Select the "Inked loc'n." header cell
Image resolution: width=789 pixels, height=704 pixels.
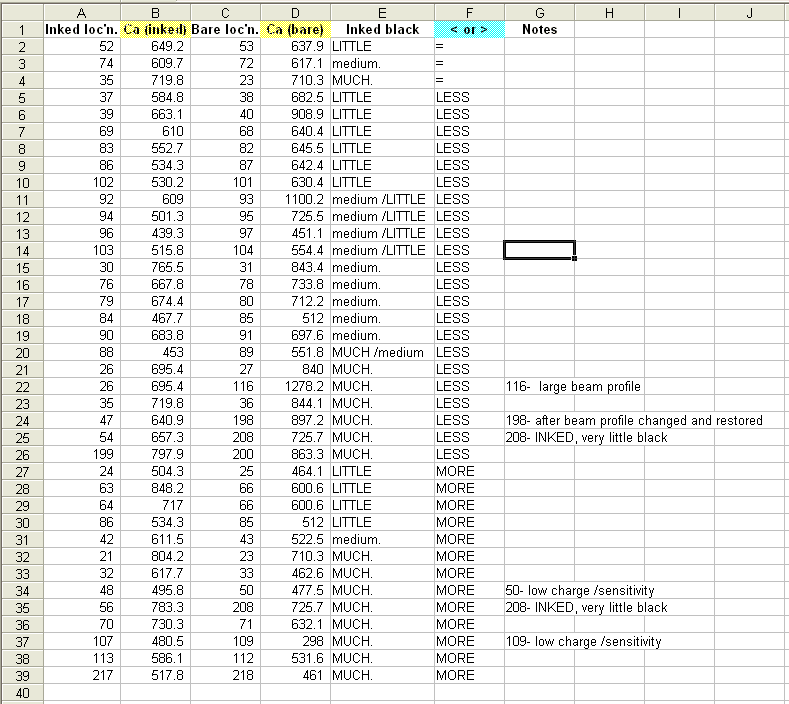point(80,29)
